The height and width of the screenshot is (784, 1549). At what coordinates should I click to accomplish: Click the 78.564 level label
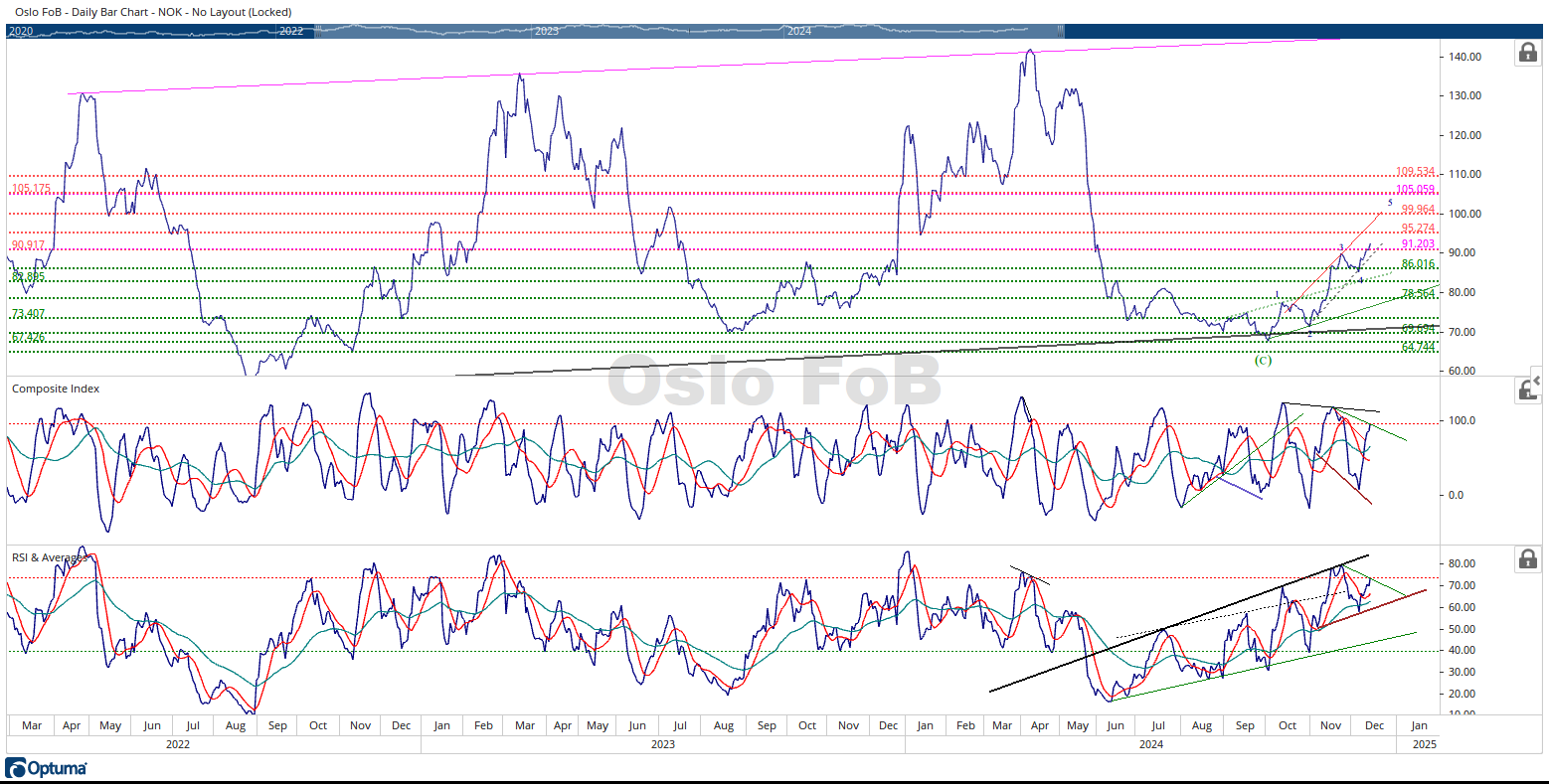(x=1418, y=294)
